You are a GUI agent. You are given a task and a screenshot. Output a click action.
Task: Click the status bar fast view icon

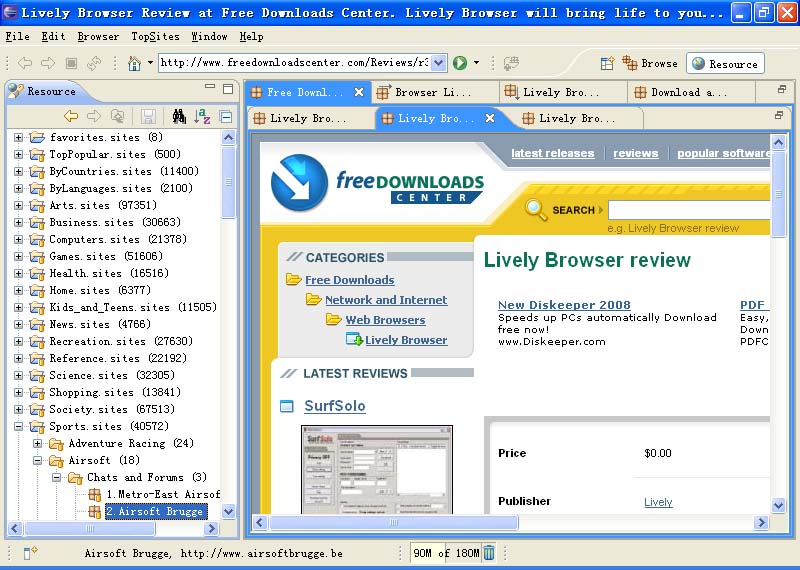(30, 553)
